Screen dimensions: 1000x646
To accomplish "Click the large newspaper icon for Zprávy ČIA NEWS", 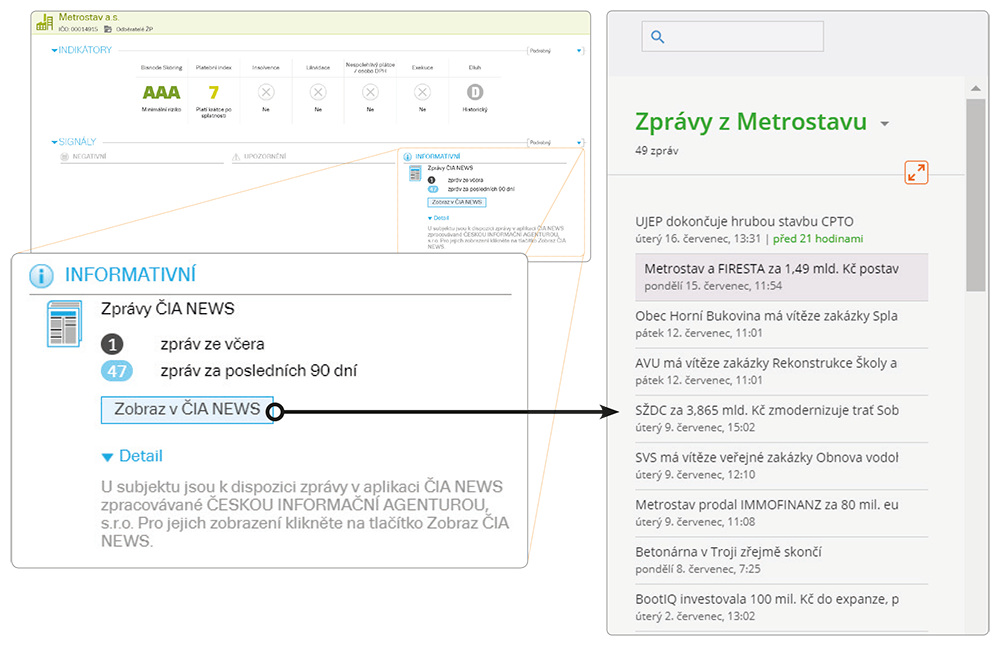I will point(65,323).
